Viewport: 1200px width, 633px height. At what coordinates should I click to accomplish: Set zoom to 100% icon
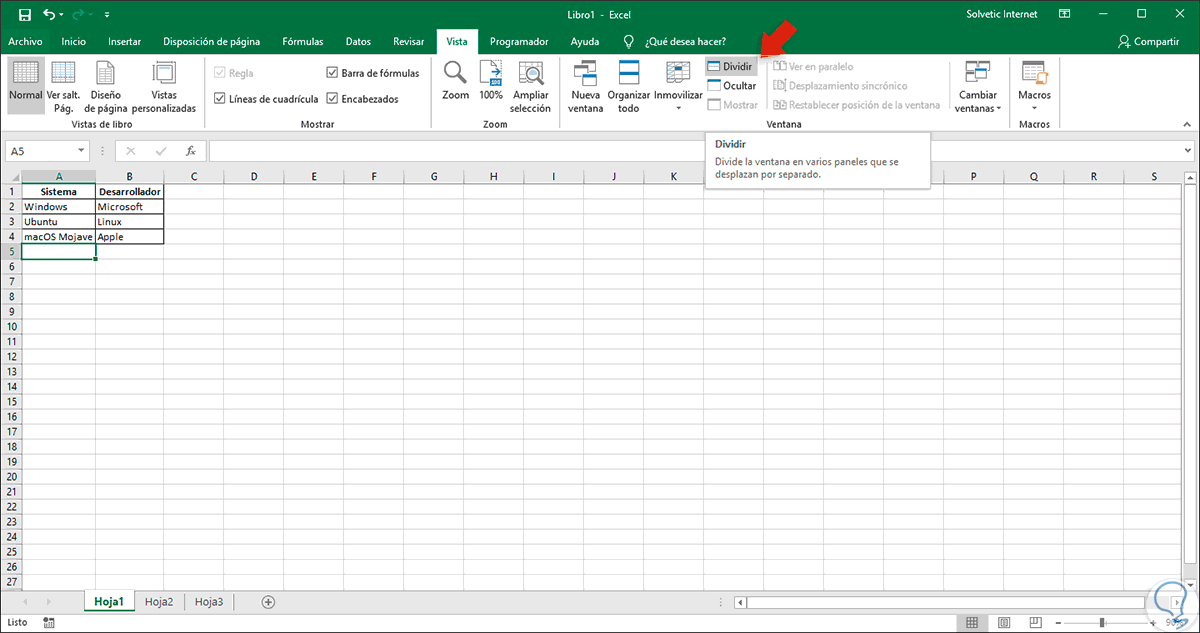(x=491, y=73)
